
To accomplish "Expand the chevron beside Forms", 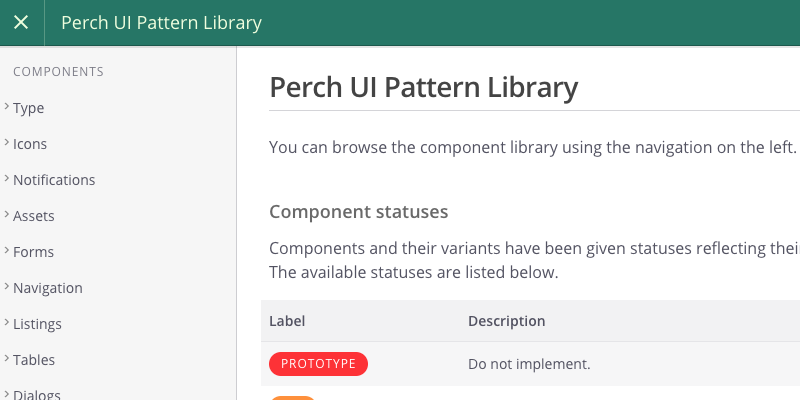I will click(x=7, y=250).
